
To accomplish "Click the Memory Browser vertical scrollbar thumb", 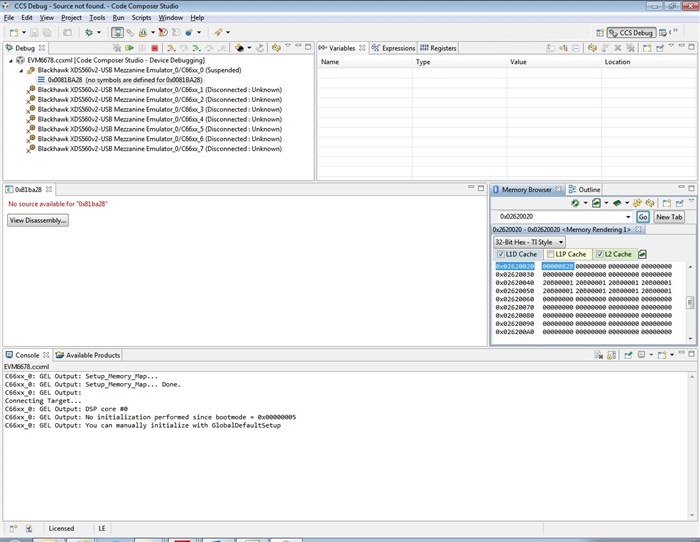I will point(690,303).
